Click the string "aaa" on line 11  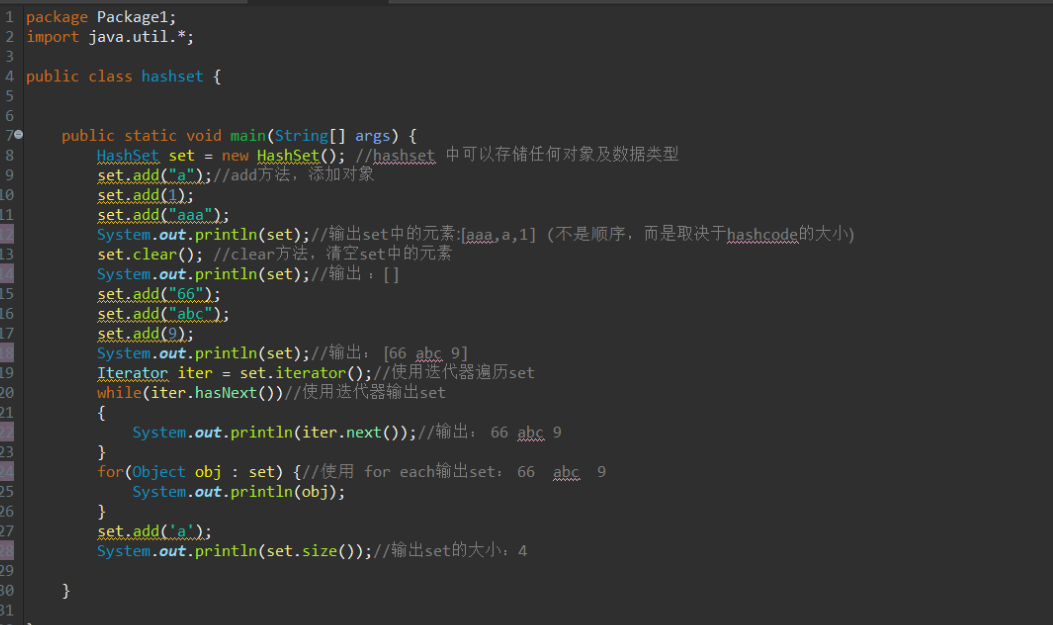[x=190, y=214]
